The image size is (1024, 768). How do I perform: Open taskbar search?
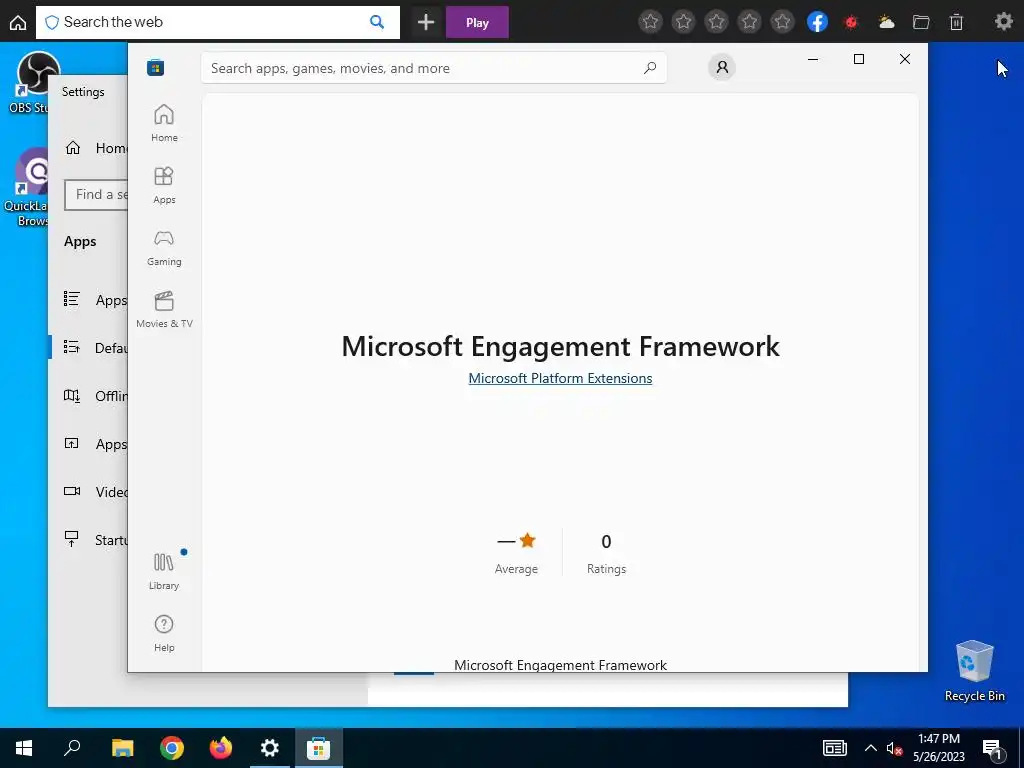pyautogui.click(x=72, y=748)
